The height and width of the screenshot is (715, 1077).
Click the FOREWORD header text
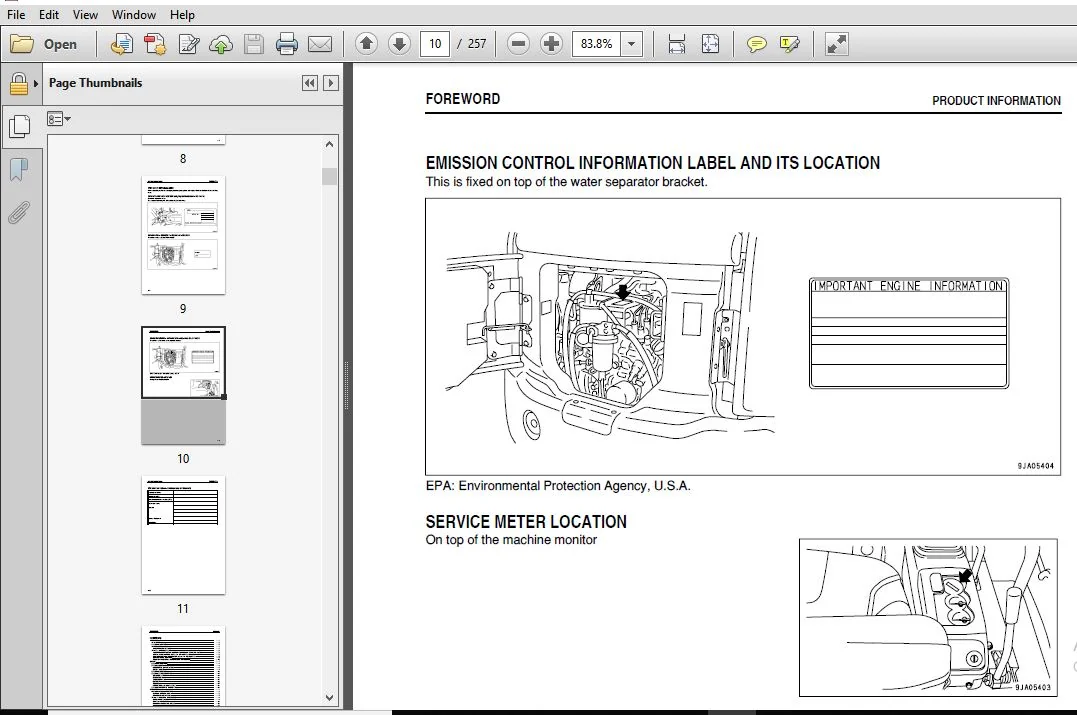463,99
